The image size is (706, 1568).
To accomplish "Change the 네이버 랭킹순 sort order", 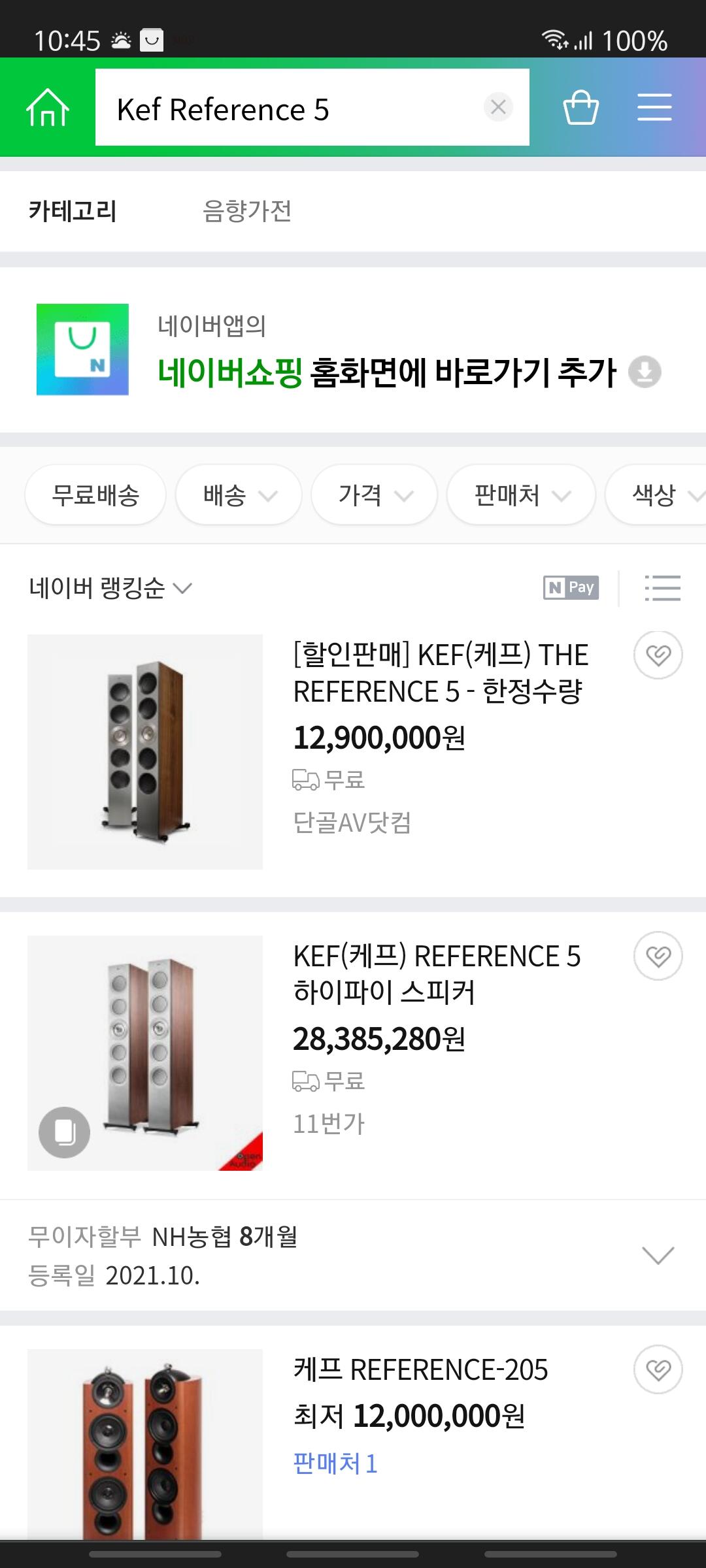I will tap(110, 588).
